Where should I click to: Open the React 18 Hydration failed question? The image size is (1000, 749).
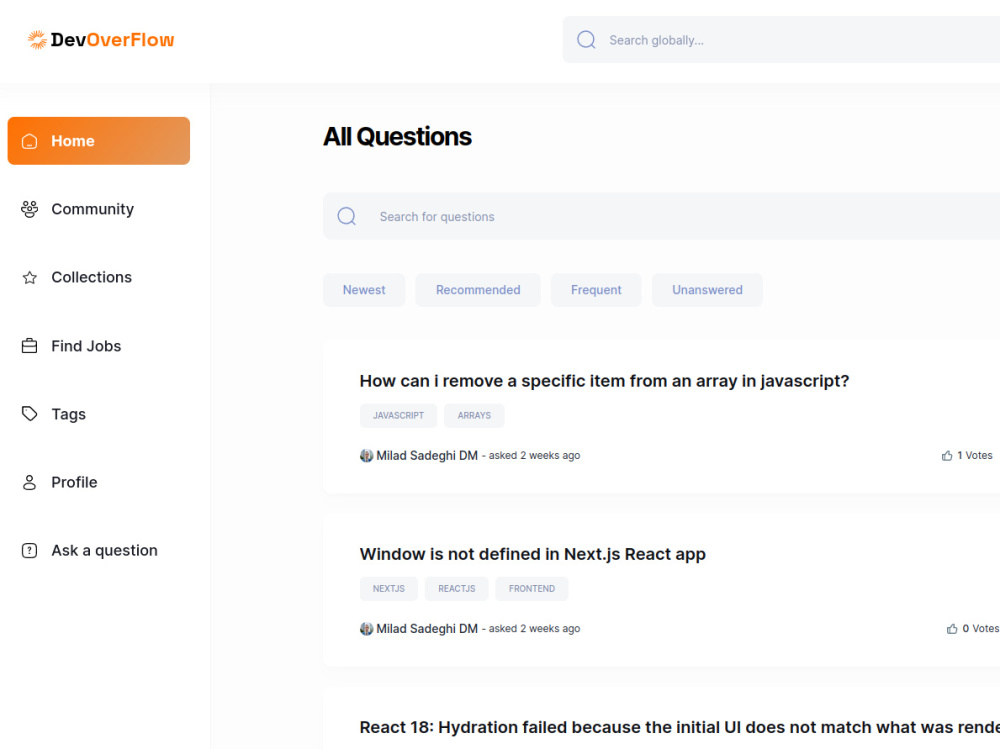680,727
